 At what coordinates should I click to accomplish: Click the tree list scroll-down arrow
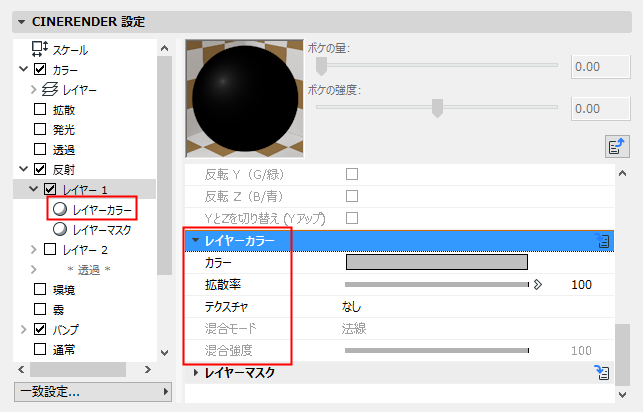pos(164,353)
